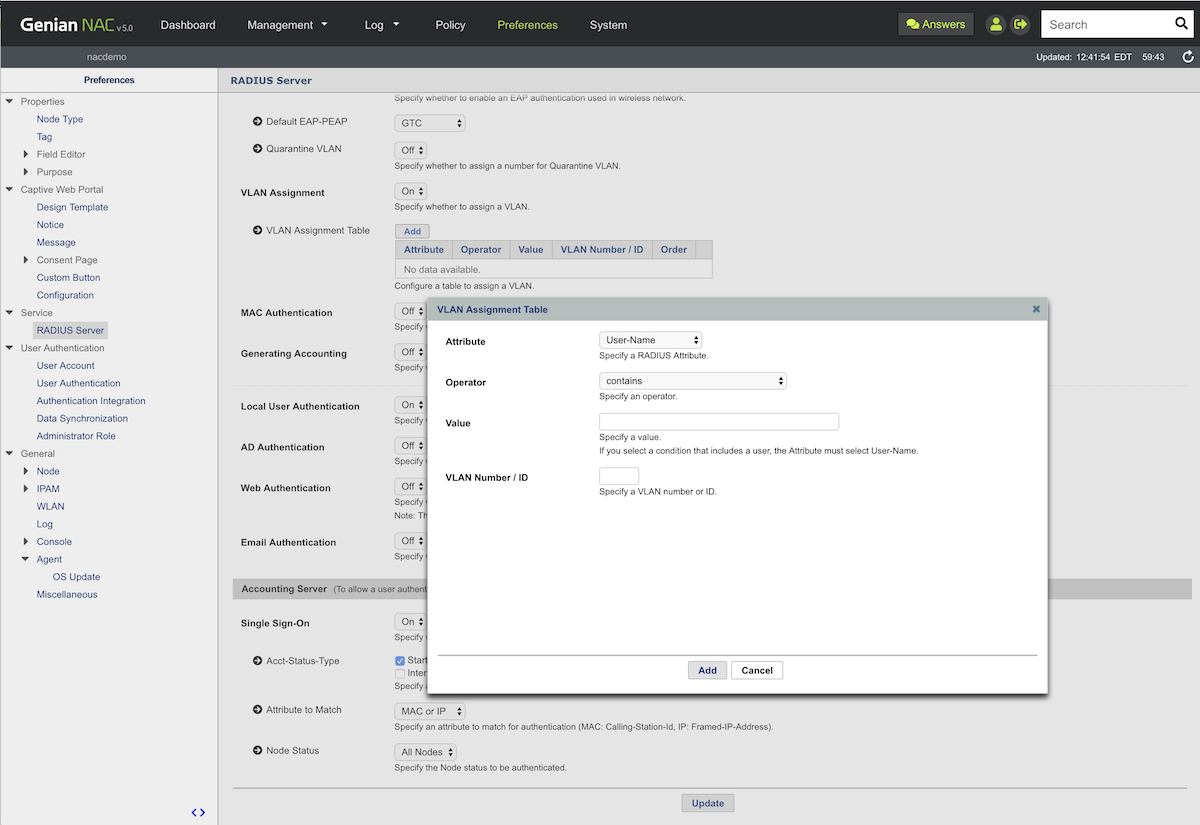Open the Operator dropdown showing contains
The width and height of the screenshot is (1200, 825).
693,380
